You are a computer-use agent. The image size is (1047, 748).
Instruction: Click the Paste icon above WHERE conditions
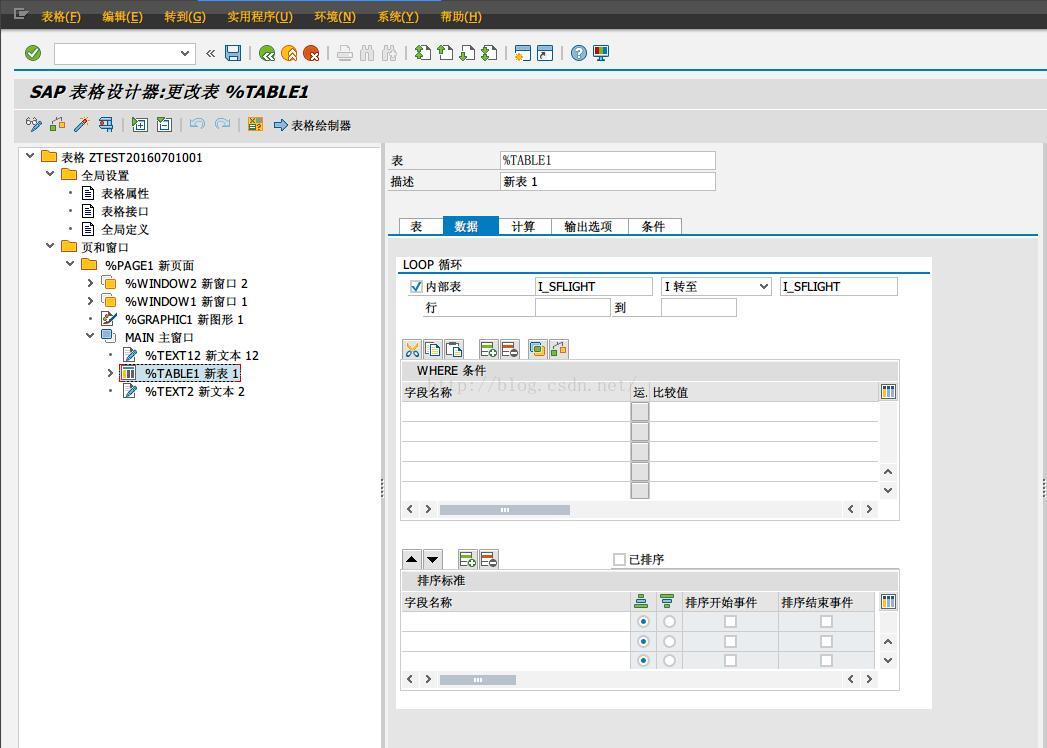coord(453,349)
